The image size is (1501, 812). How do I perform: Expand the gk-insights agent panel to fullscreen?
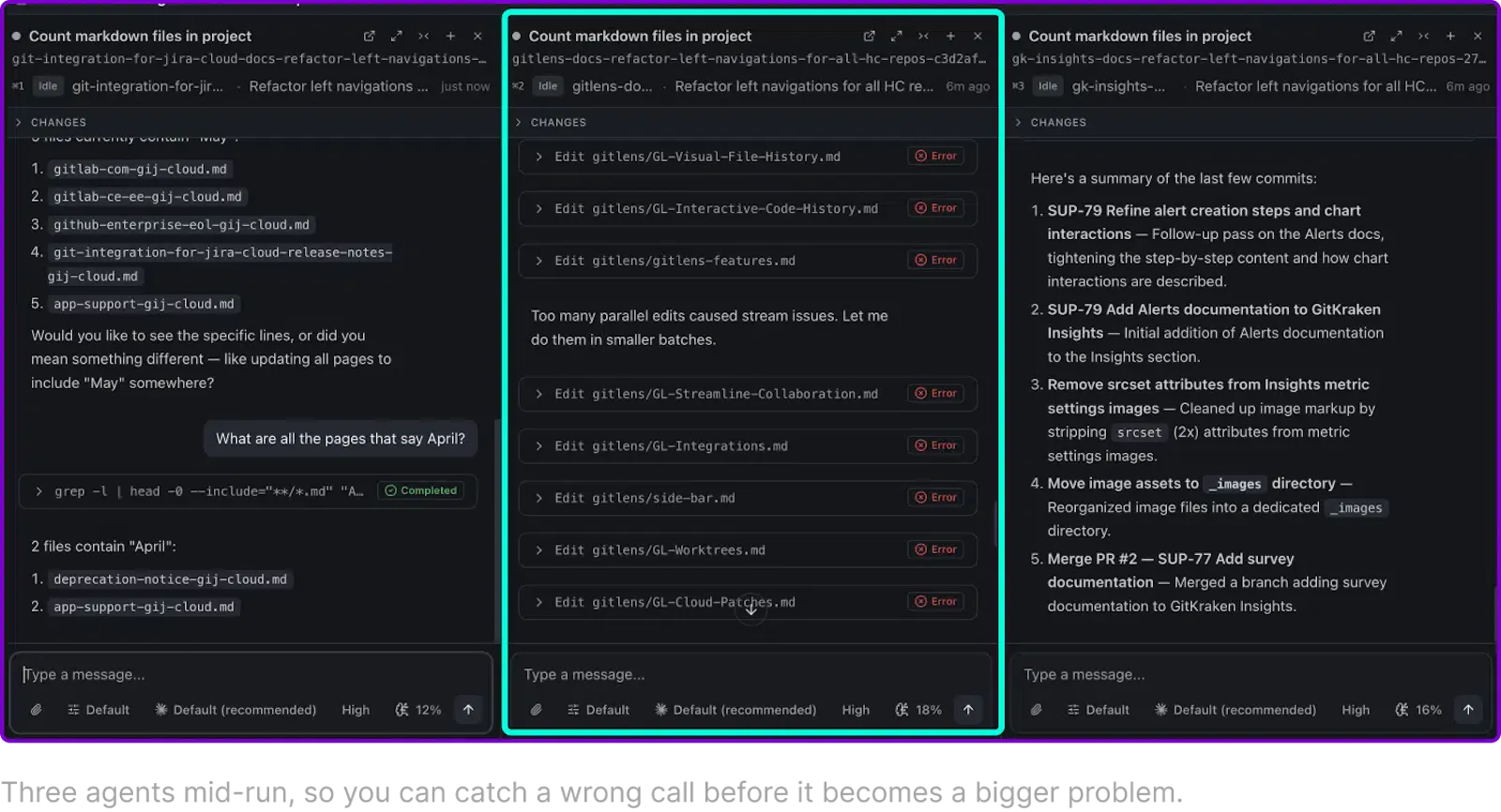[1396, 36]
